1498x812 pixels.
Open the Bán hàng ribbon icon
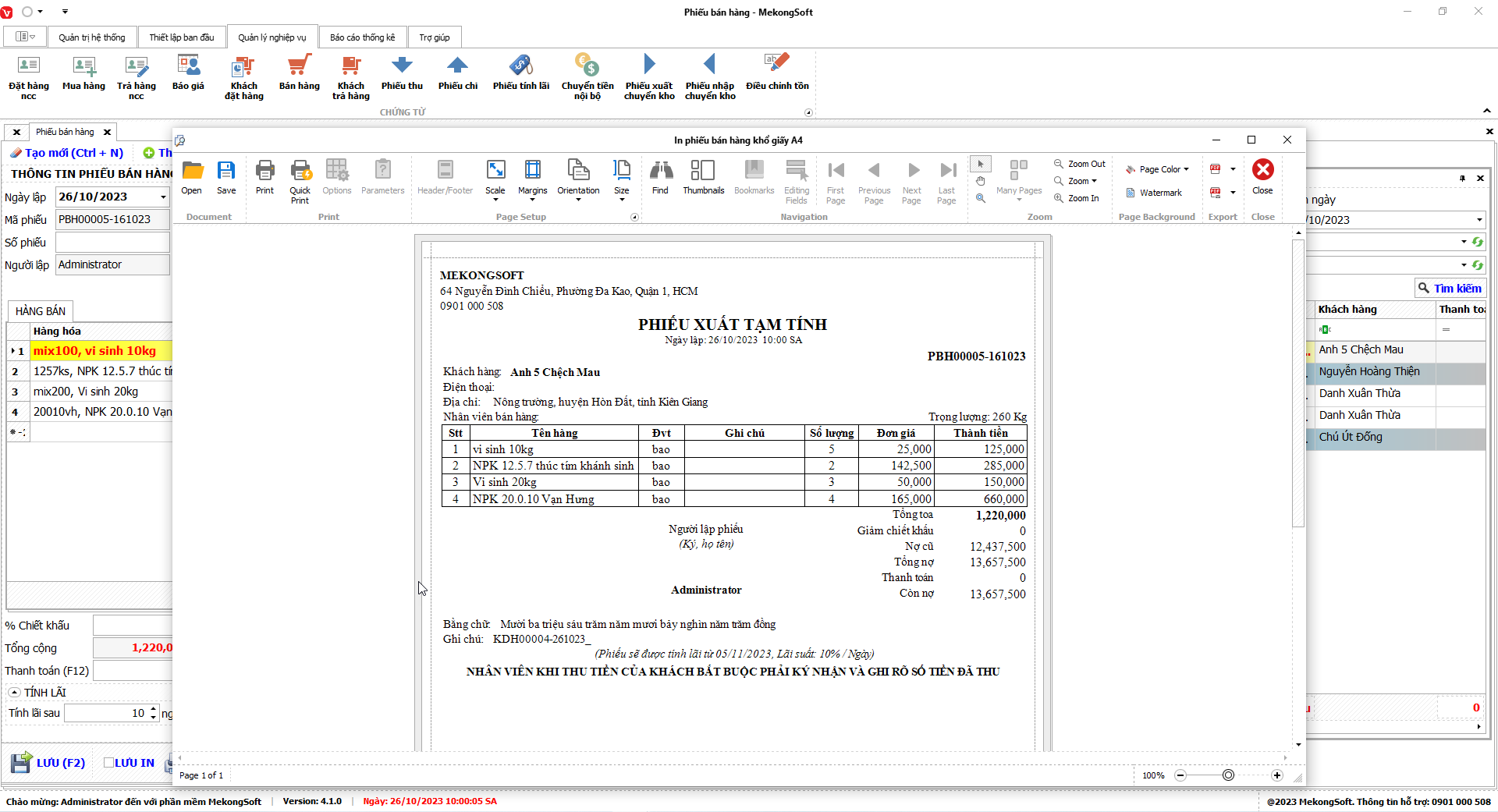click(x=300, y=73)
